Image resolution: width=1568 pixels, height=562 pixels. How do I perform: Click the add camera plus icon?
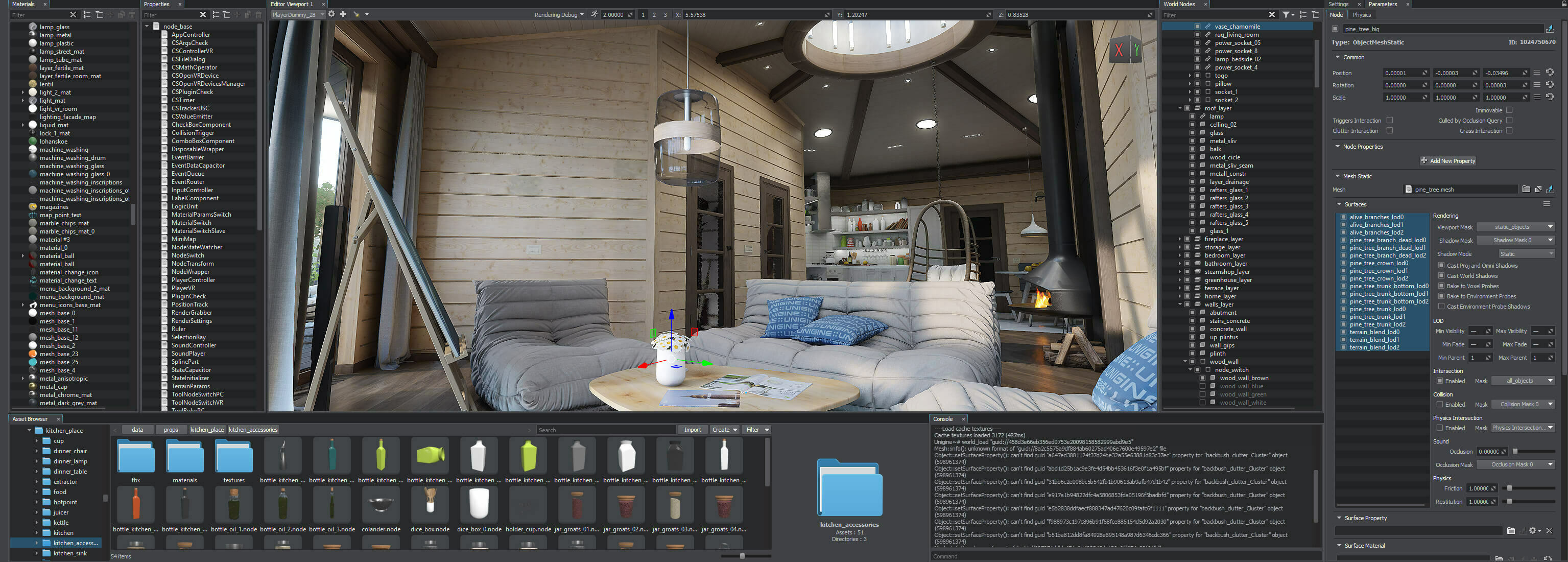(343, 14)
